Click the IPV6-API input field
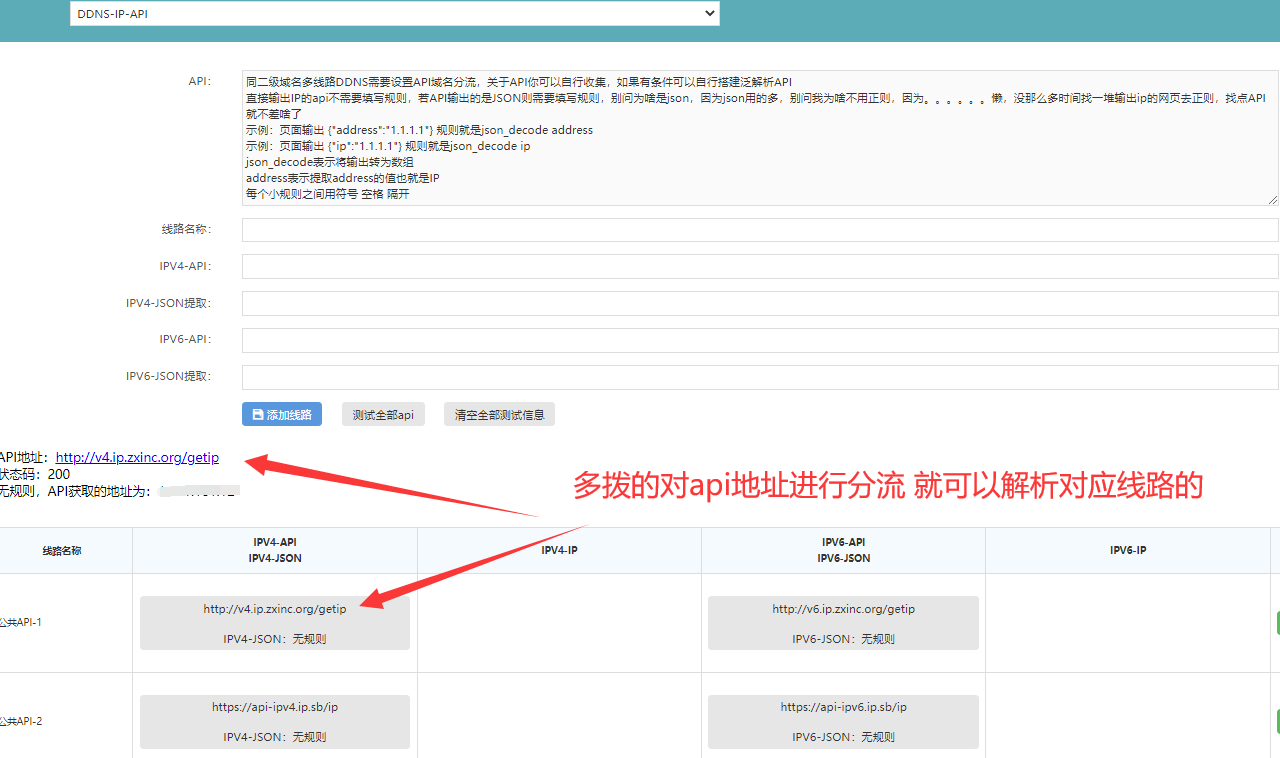This screenshot has height=758, width=1280. click(760, 338)
